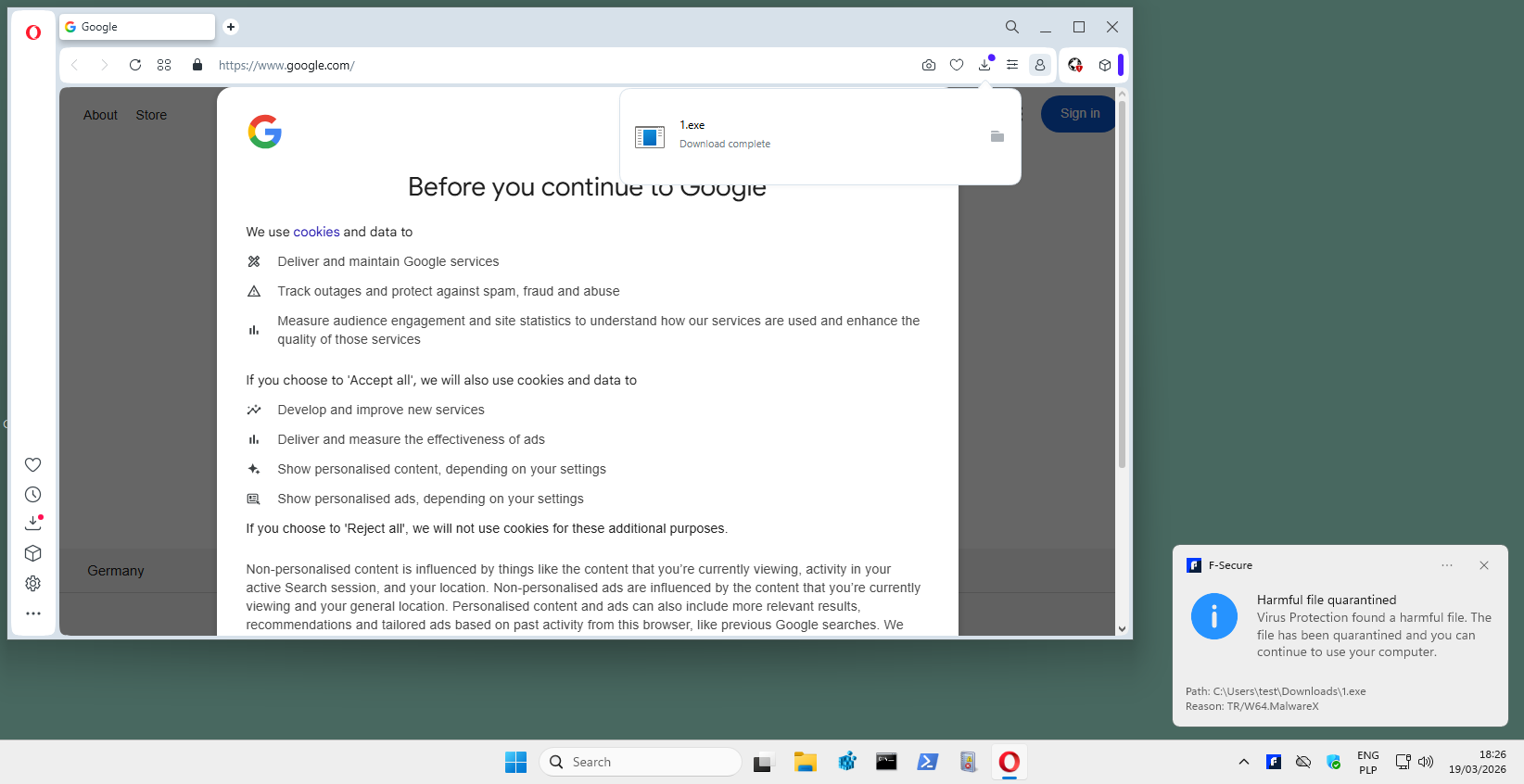Open the Easy Setup sliders icon

(x=1012, y=65)
